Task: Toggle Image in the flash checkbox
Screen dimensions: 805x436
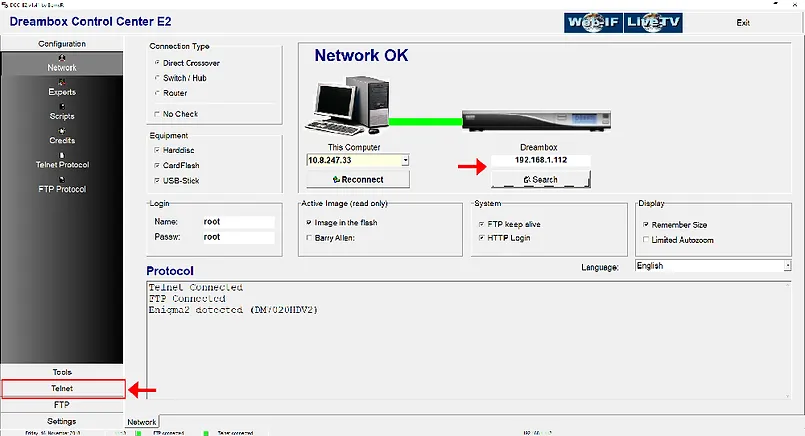Action: (309, 222)
